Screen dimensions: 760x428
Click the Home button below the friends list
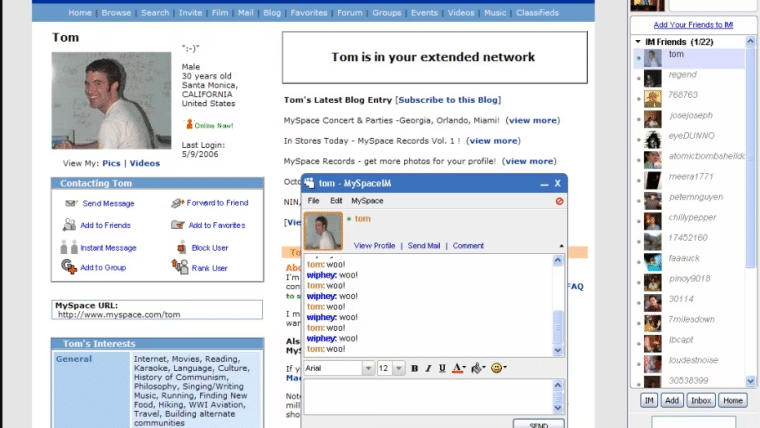pos(733,400)
